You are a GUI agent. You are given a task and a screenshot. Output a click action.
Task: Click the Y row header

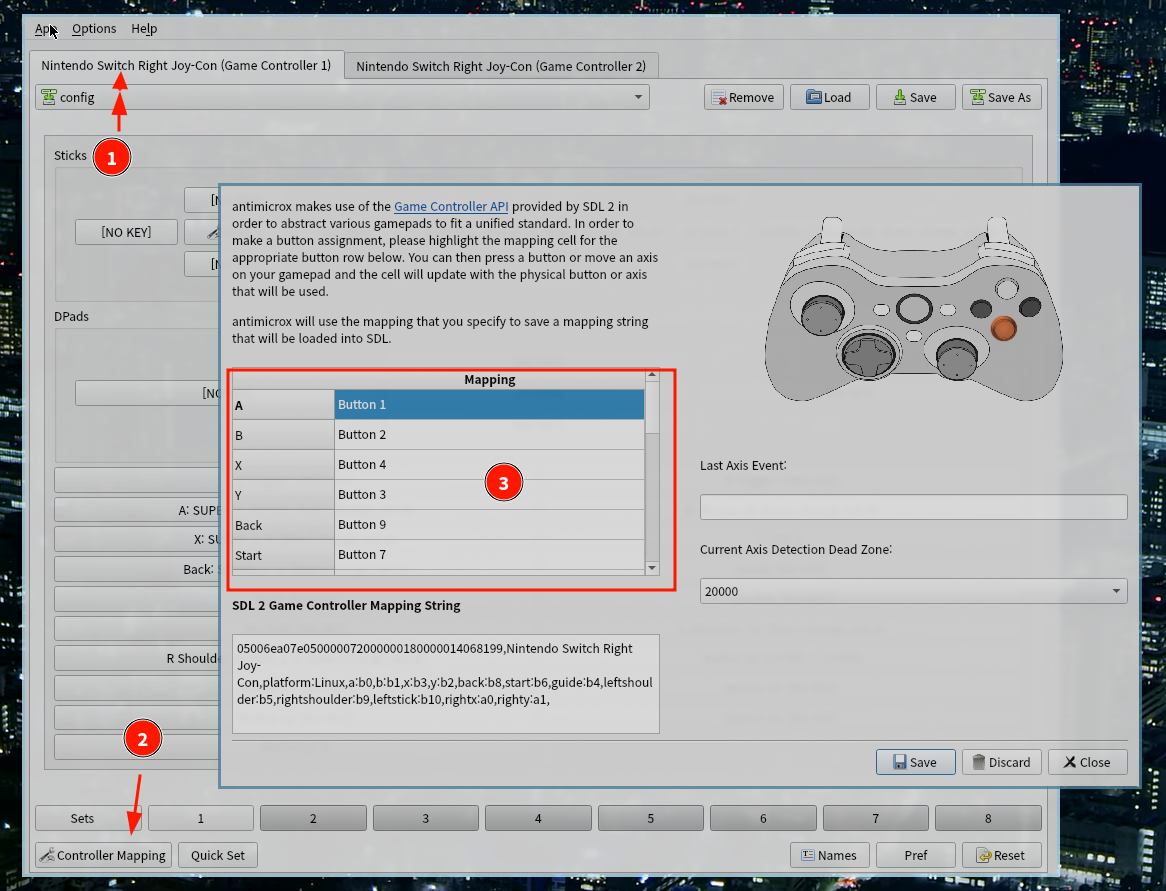[x=283, y=495]
